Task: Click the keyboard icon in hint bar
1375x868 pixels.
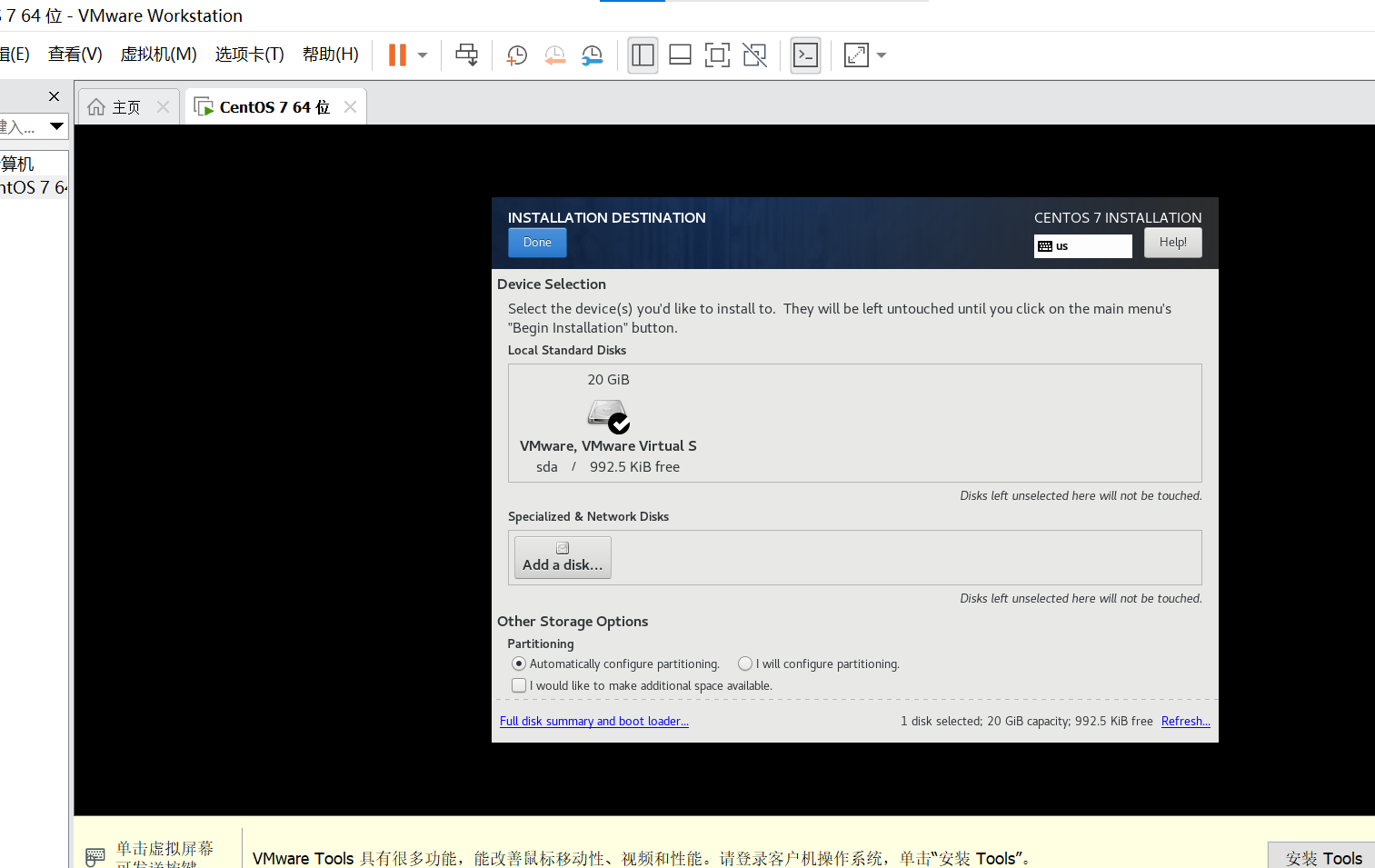Action: point(95,857)
